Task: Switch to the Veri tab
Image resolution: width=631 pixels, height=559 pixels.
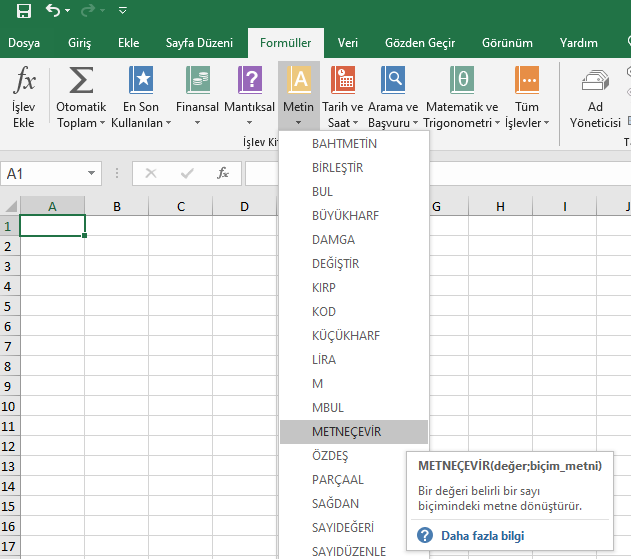Action: 348,43
